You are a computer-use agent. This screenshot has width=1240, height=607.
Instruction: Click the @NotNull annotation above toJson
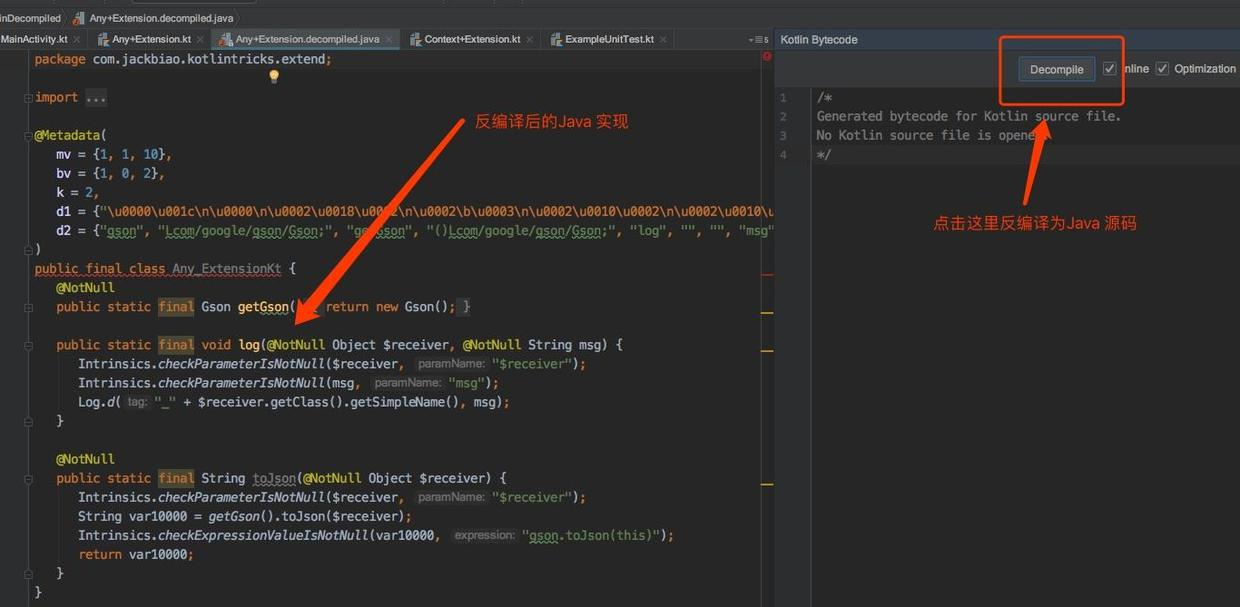(85, 460)
